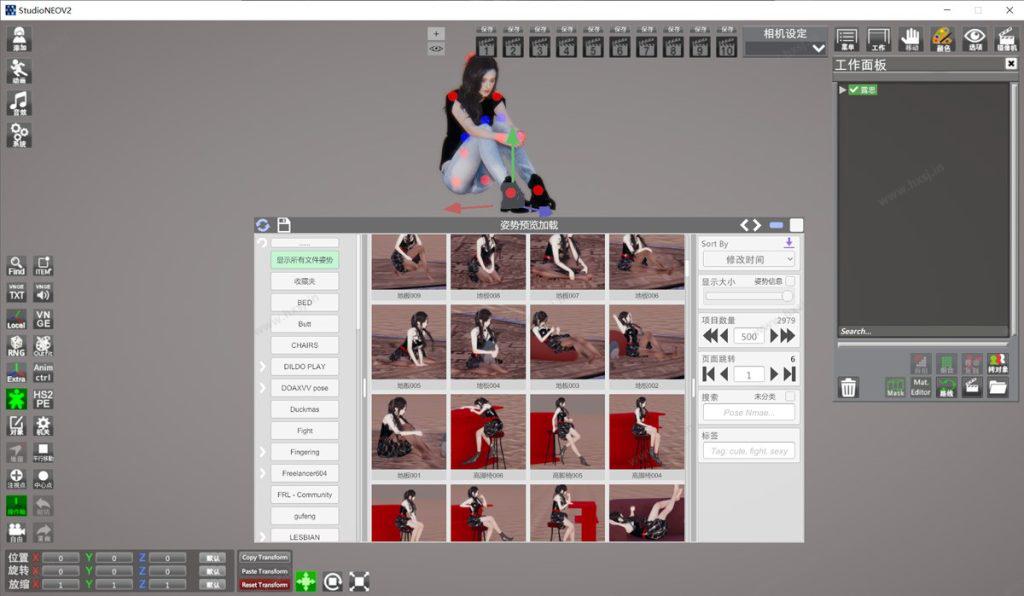Screen dimensions: 1024x596
Task: Select the CHAIRS pose category
Action: click(x=304, y=345)
